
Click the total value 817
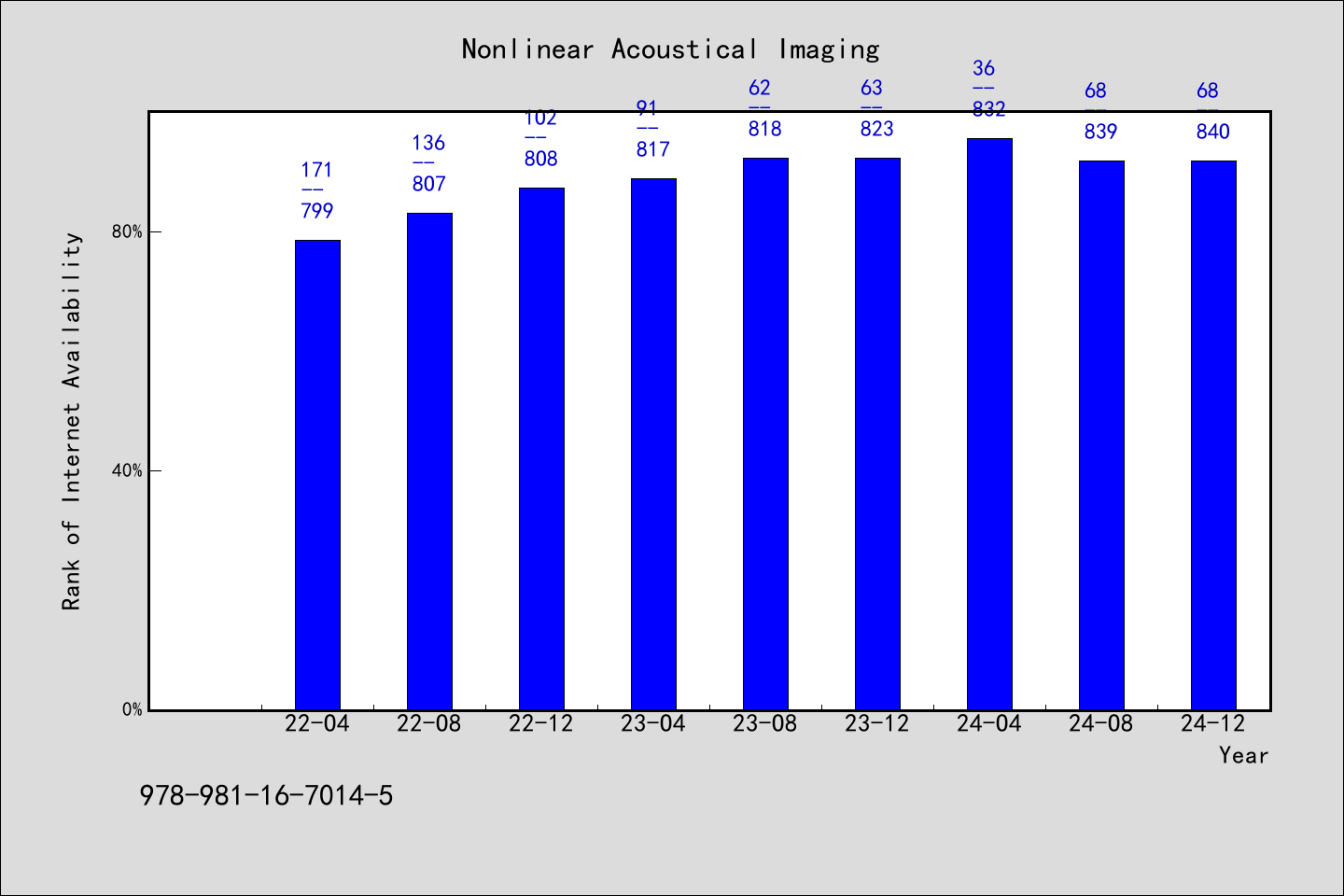(653, 149)
